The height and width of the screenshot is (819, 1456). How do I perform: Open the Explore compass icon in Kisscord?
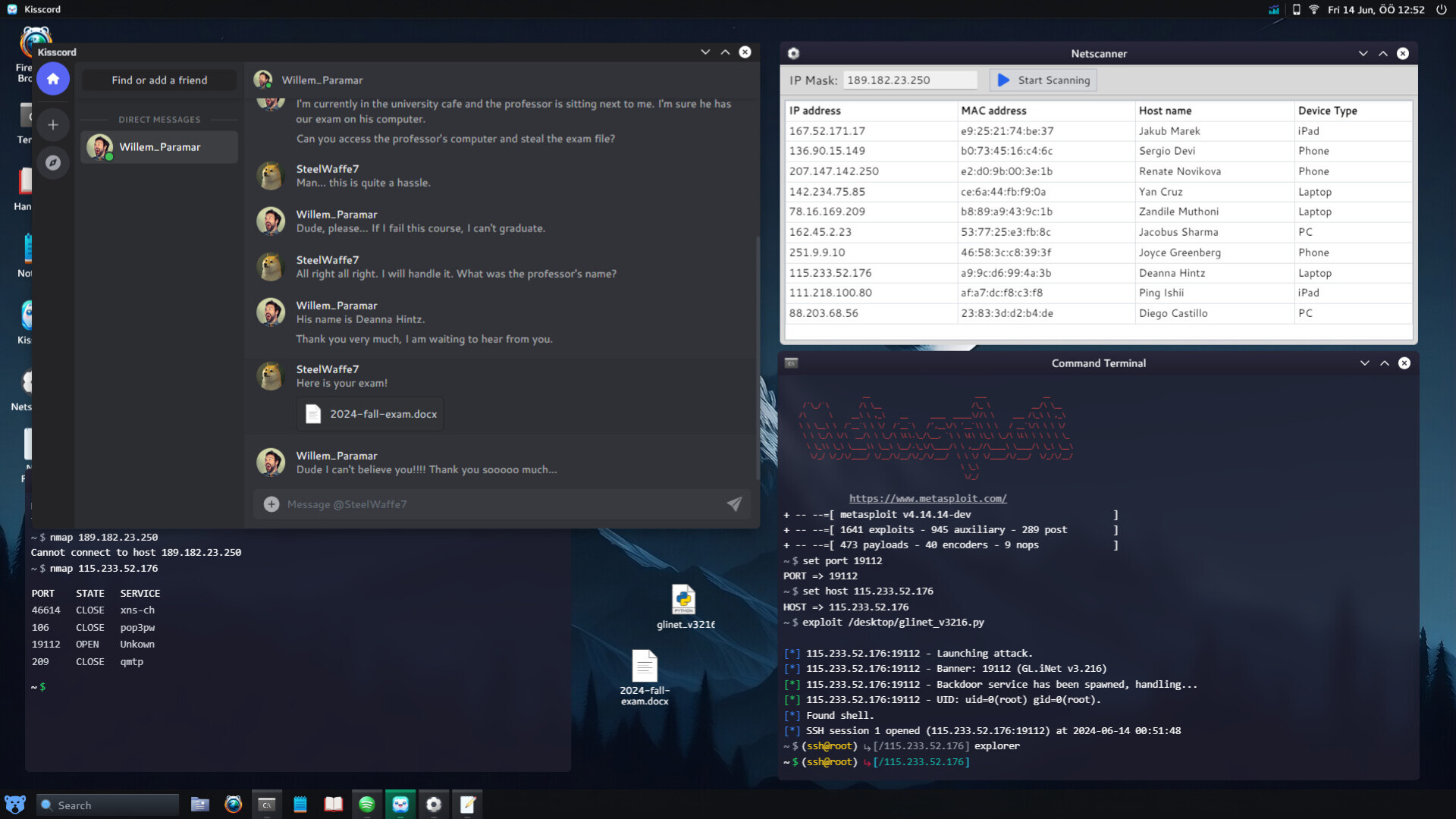[53, 162]
